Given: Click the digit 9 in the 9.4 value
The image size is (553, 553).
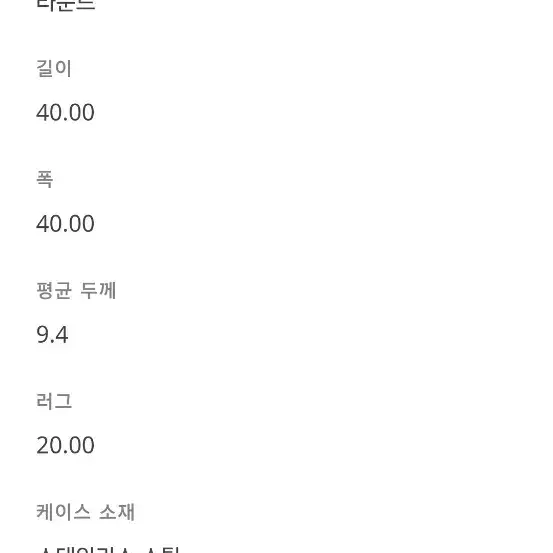Looking at the screenshot, I should click(x=42, y=335).
